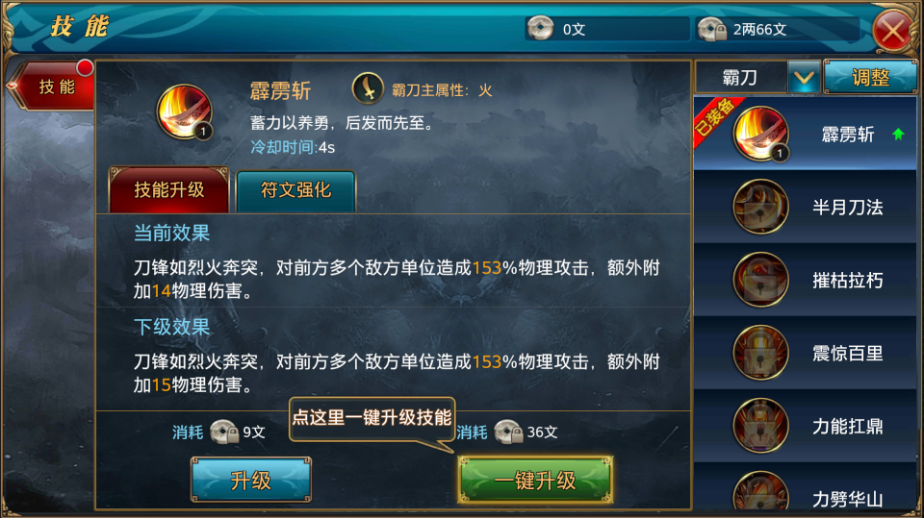Open the 技能 side tab

pos(54,86)
